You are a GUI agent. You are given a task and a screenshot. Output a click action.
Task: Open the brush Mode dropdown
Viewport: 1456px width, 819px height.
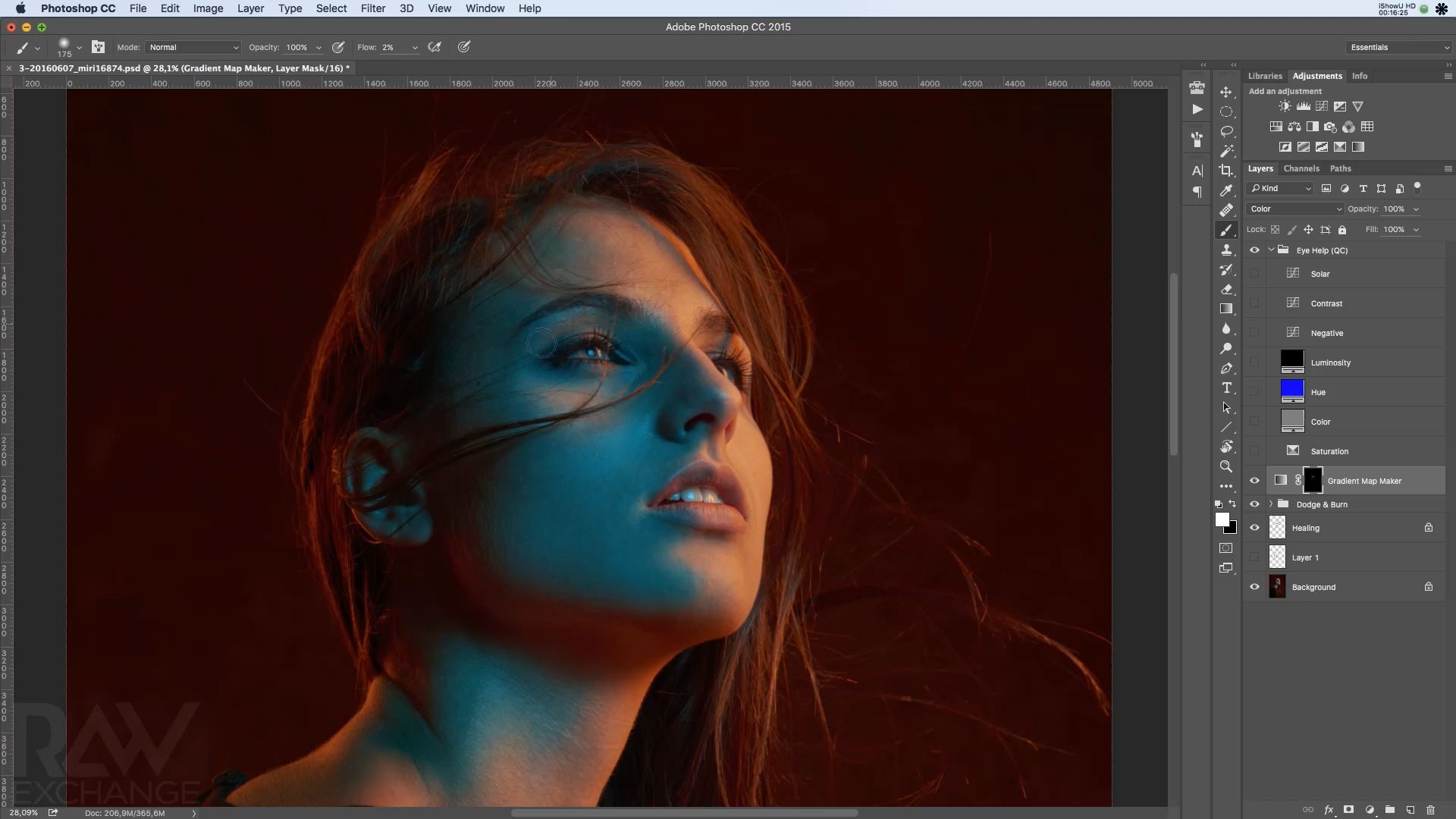click(193, 47)
